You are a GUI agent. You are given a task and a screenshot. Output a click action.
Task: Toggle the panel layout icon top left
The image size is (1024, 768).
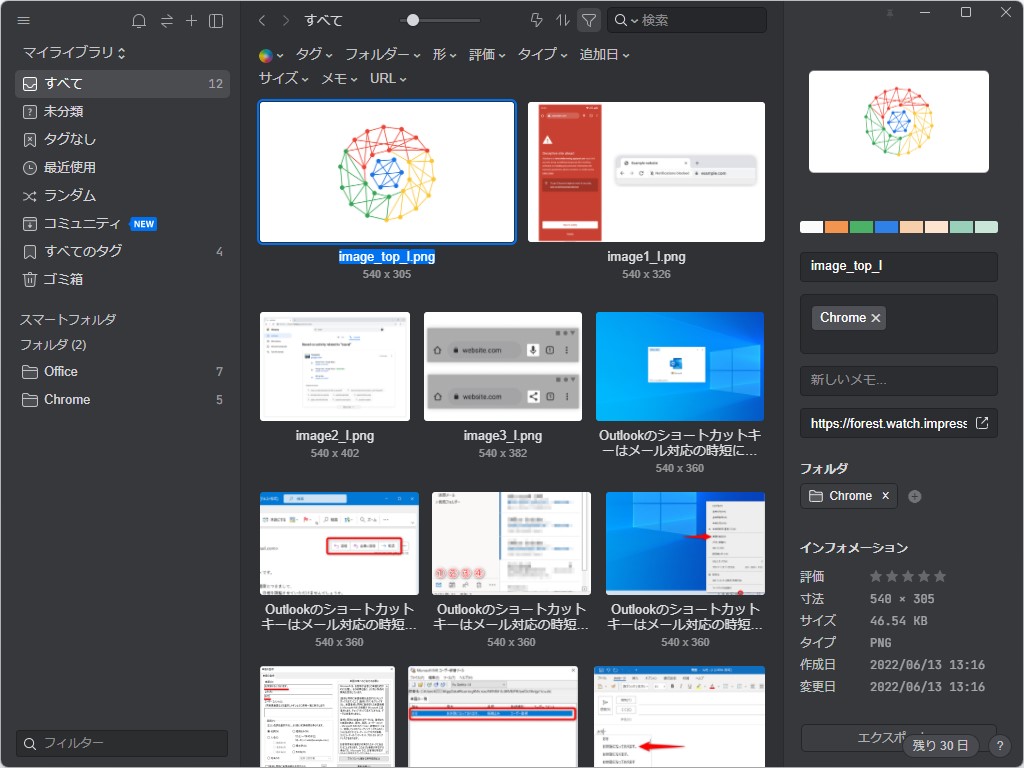click(217, 20)
